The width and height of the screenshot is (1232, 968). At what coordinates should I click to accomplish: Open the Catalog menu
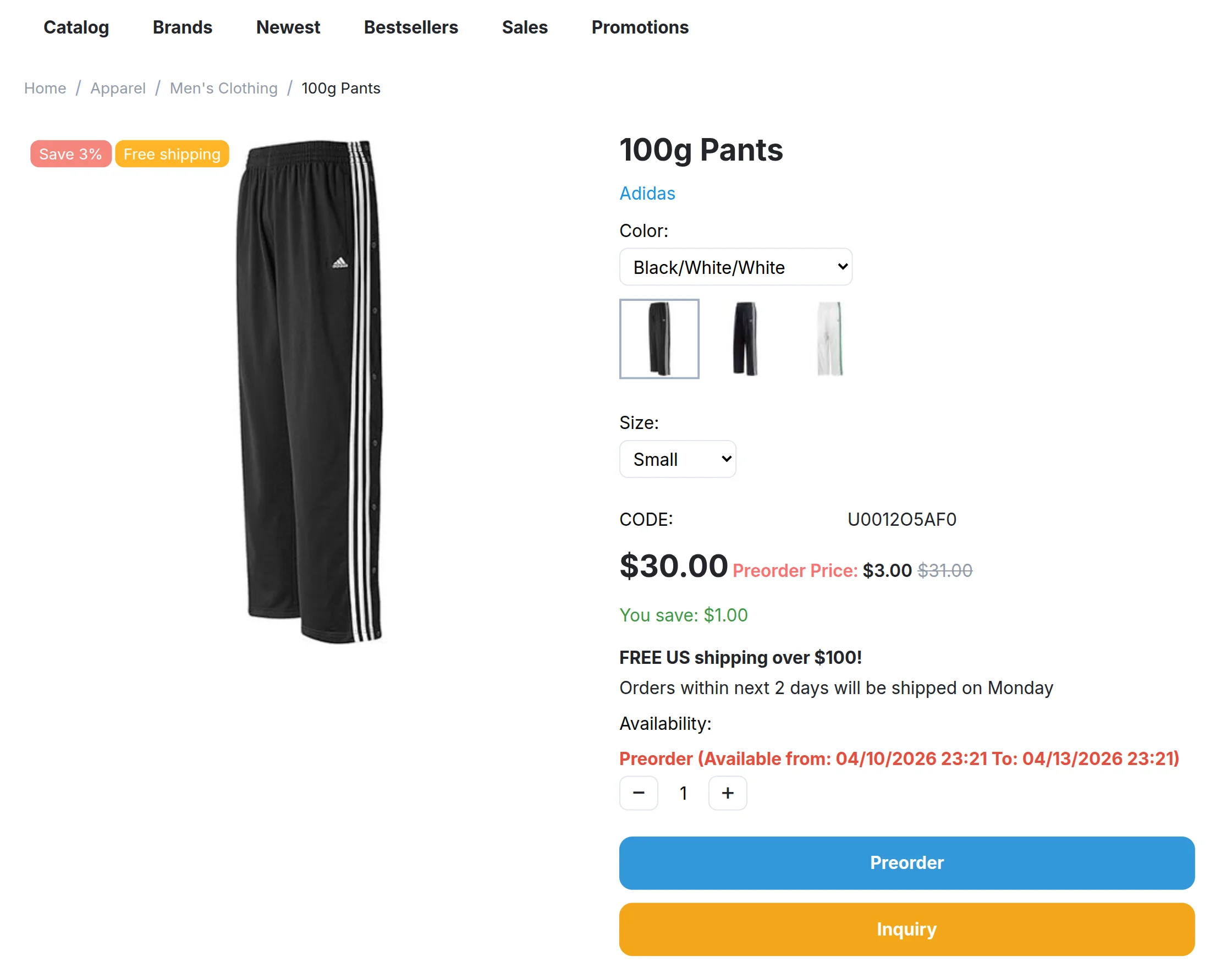[76, 27]
